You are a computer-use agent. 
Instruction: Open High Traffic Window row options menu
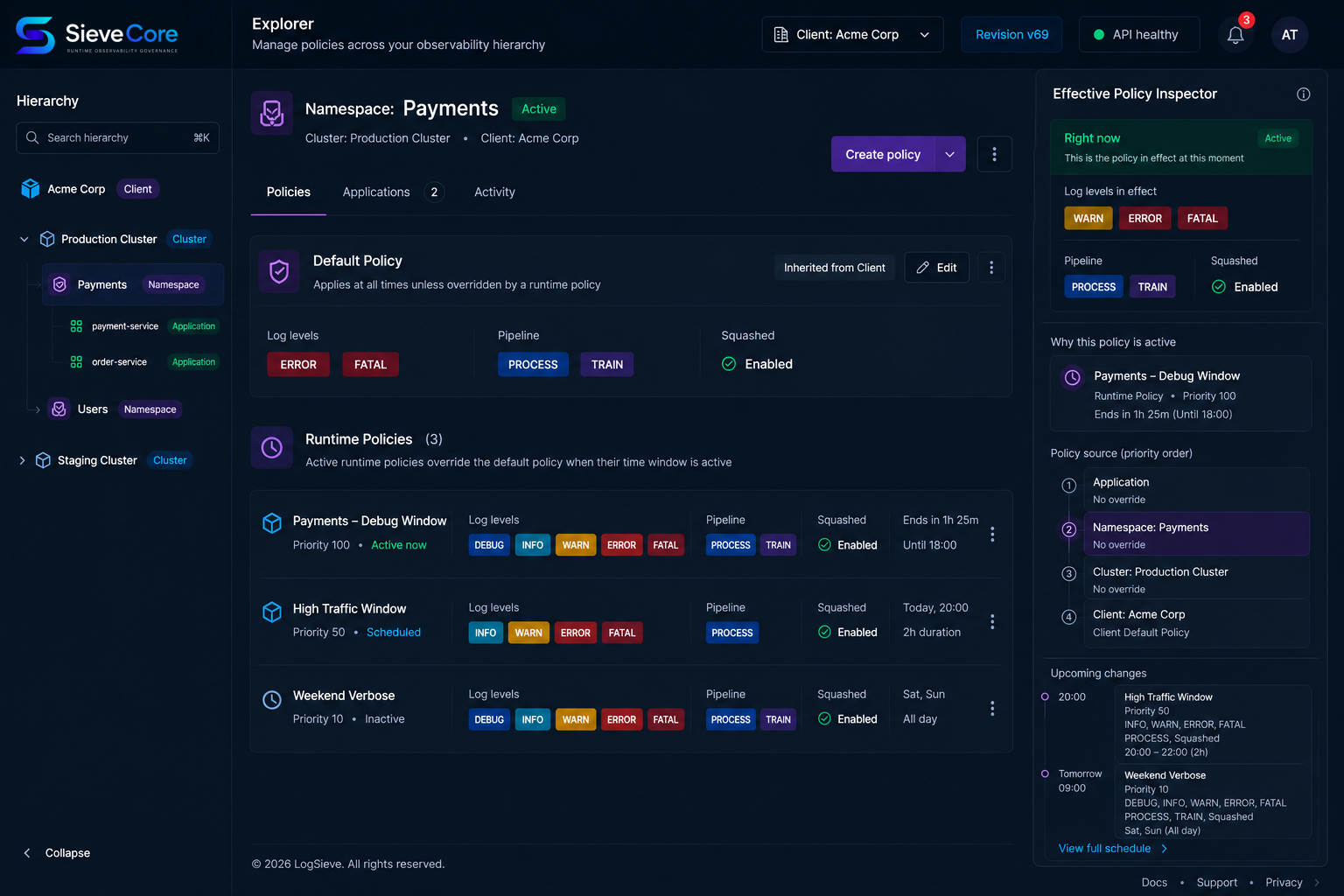point(992,621)
